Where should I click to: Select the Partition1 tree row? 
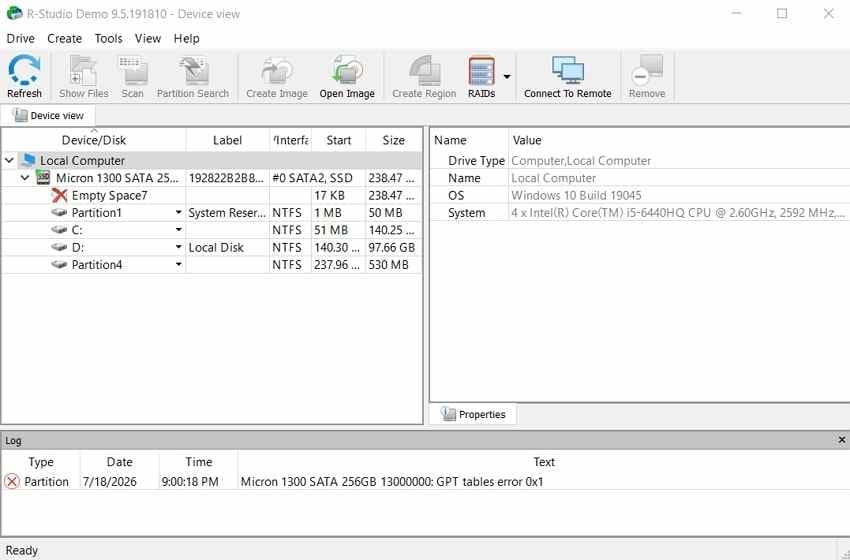pos(211,213)
